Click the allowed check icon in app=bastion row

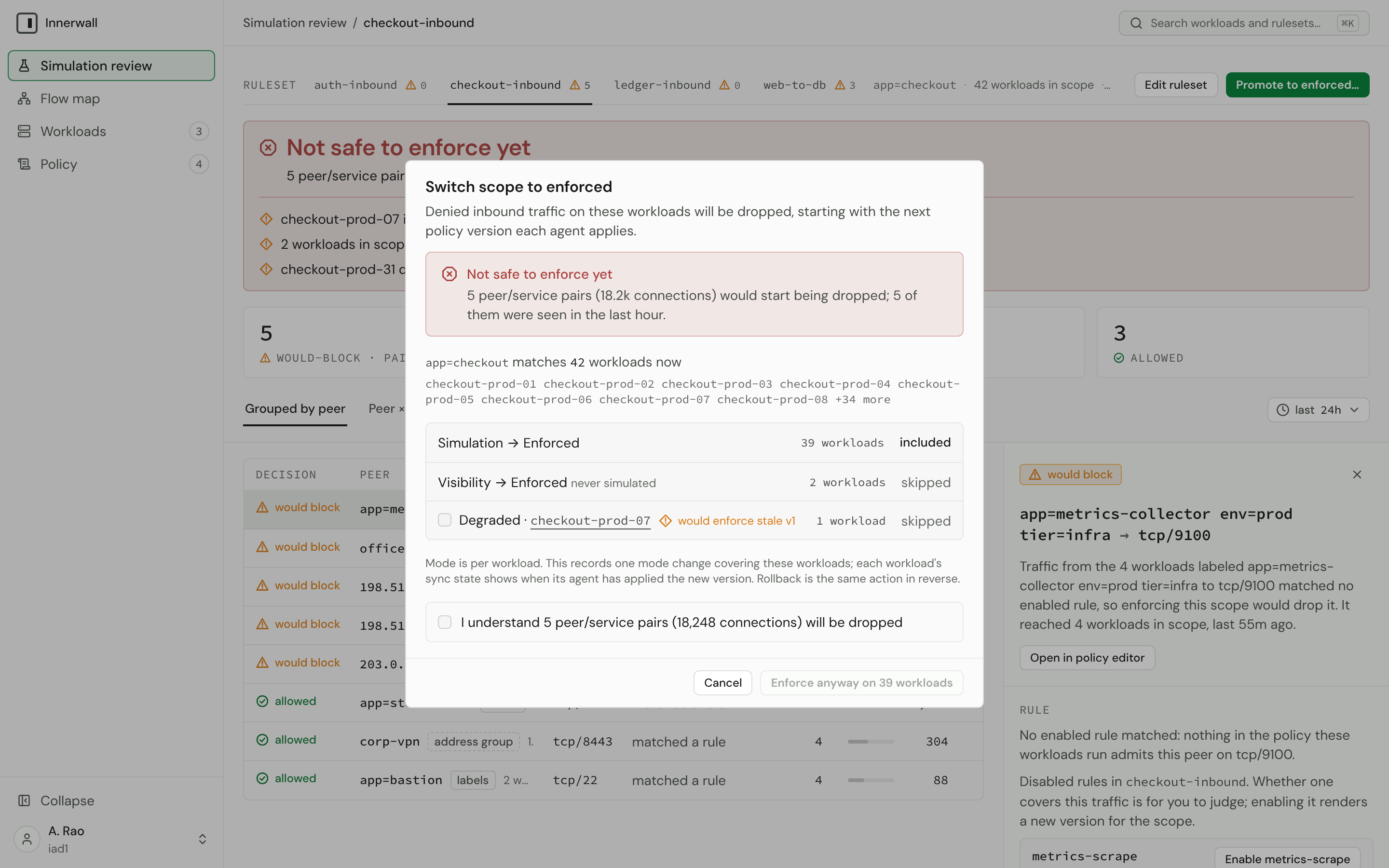(262, 778)
